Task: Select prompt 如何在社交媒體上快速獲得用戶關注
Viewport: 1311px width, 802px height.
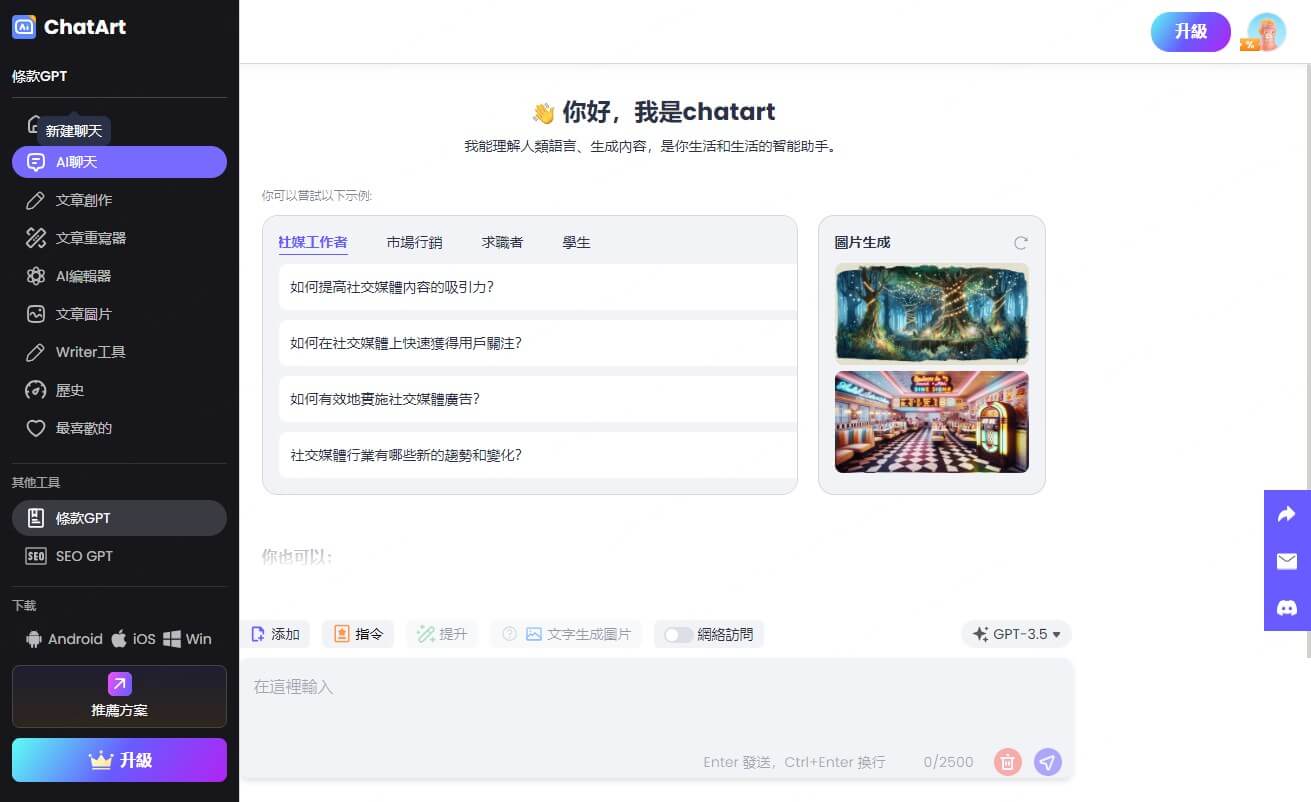Action: (x=538, y=343)
